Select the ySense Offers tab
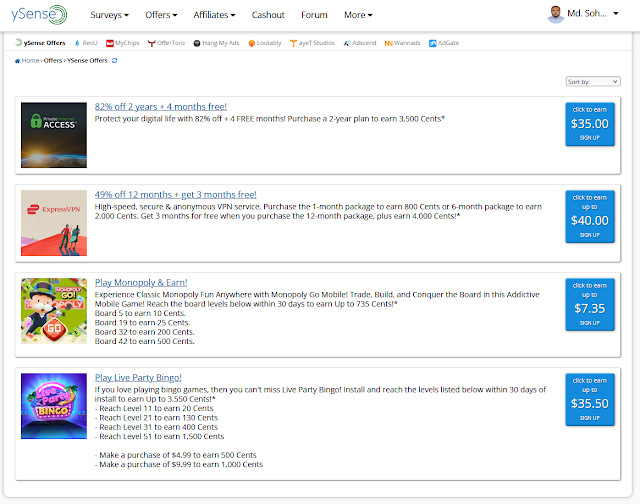This screenshot has height=504, width=640. click(40, 43)
